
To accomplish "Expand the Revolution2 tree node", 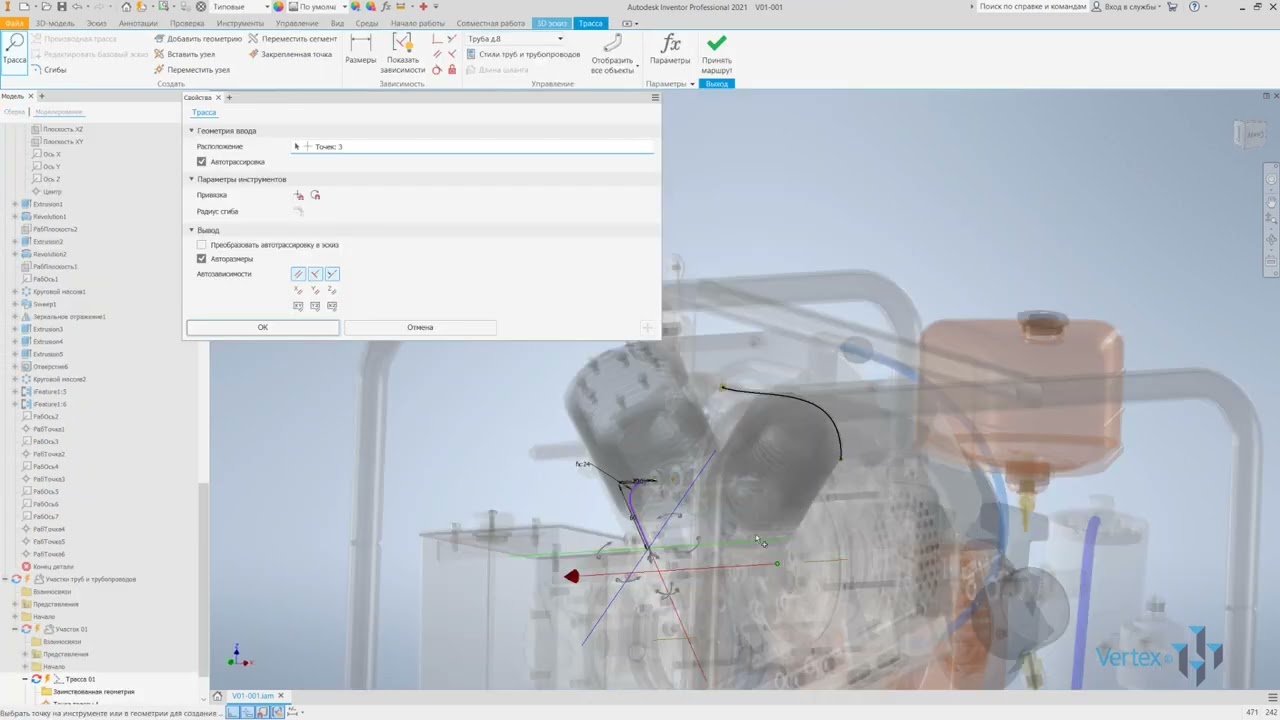I will [15, 254].
